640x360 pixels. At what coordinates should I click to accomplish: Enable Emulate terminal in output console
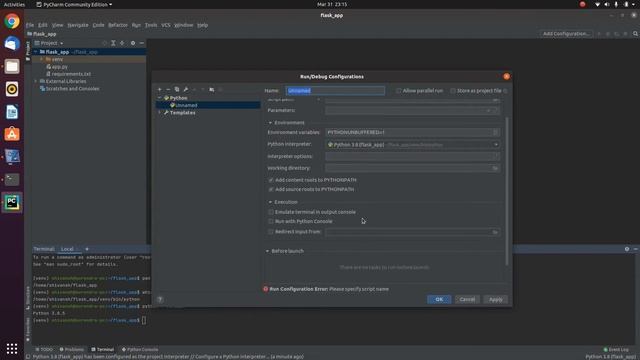[x=271, y=212]
